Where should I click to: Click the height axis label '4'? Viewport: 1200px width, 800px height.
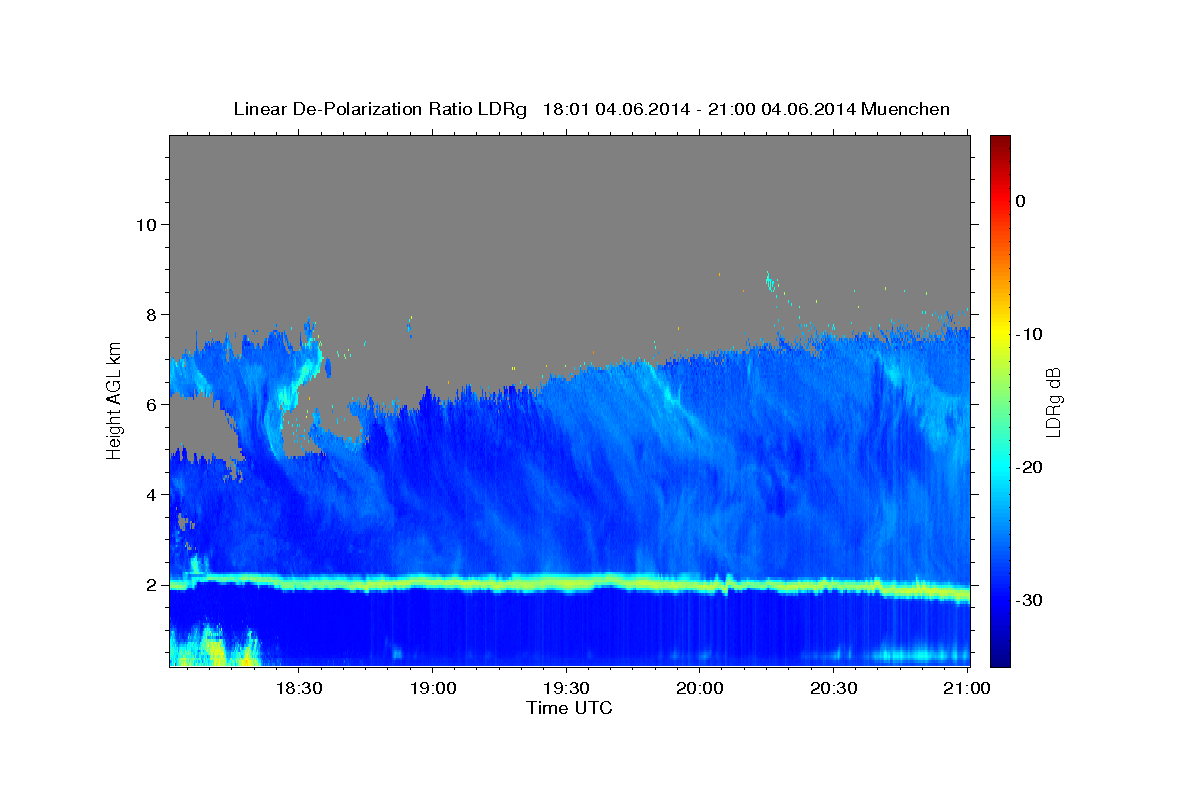click(150, 494)
